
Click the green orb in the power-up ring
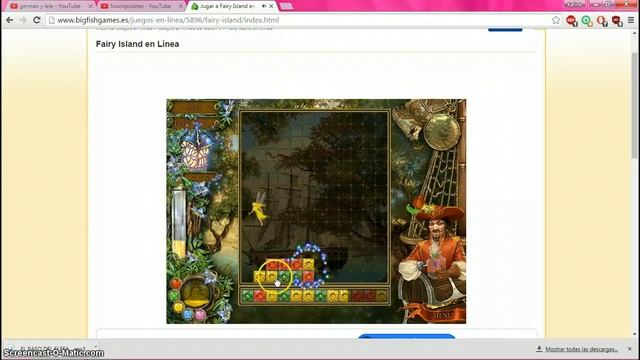pos(174,296)
